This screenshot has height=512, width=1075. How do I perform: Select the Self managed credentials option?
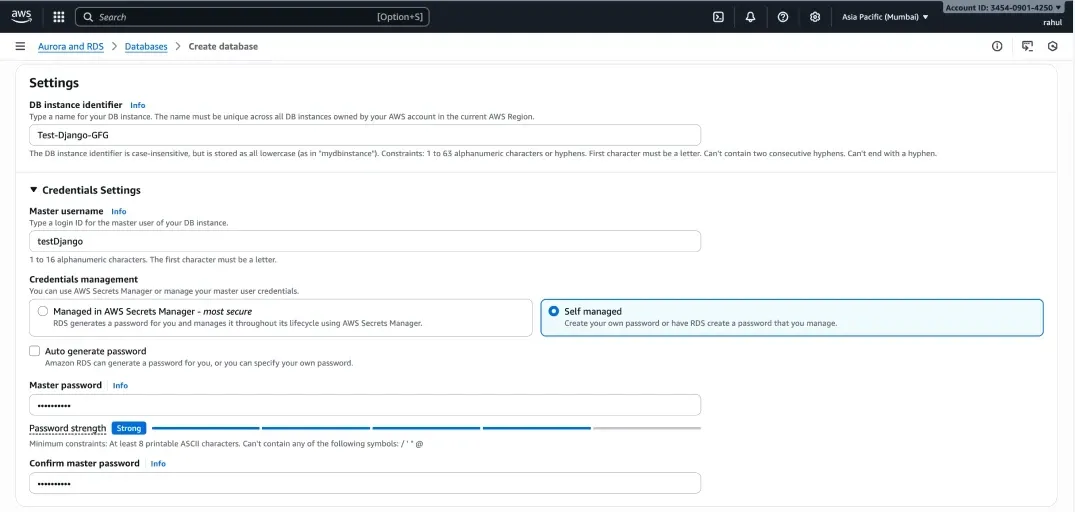point(554,311)
